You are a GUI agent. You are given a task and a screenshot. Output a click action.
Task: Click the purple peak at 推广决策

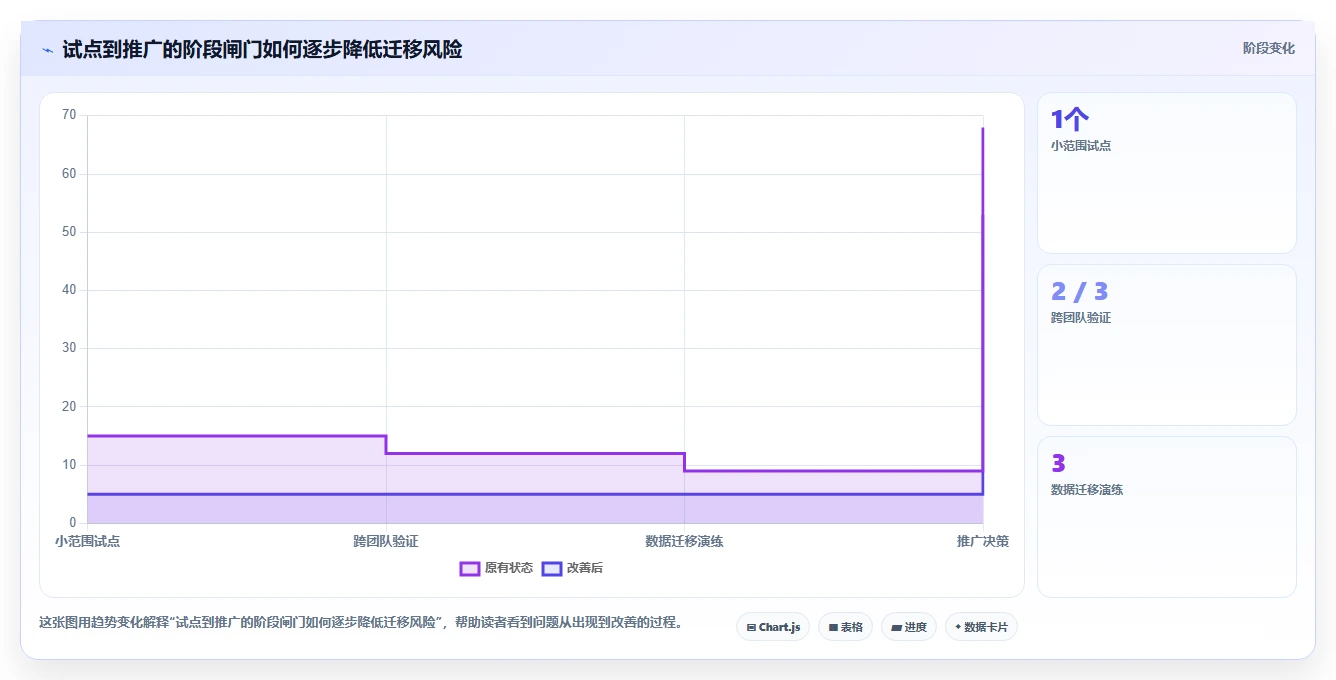coord(982,129)
